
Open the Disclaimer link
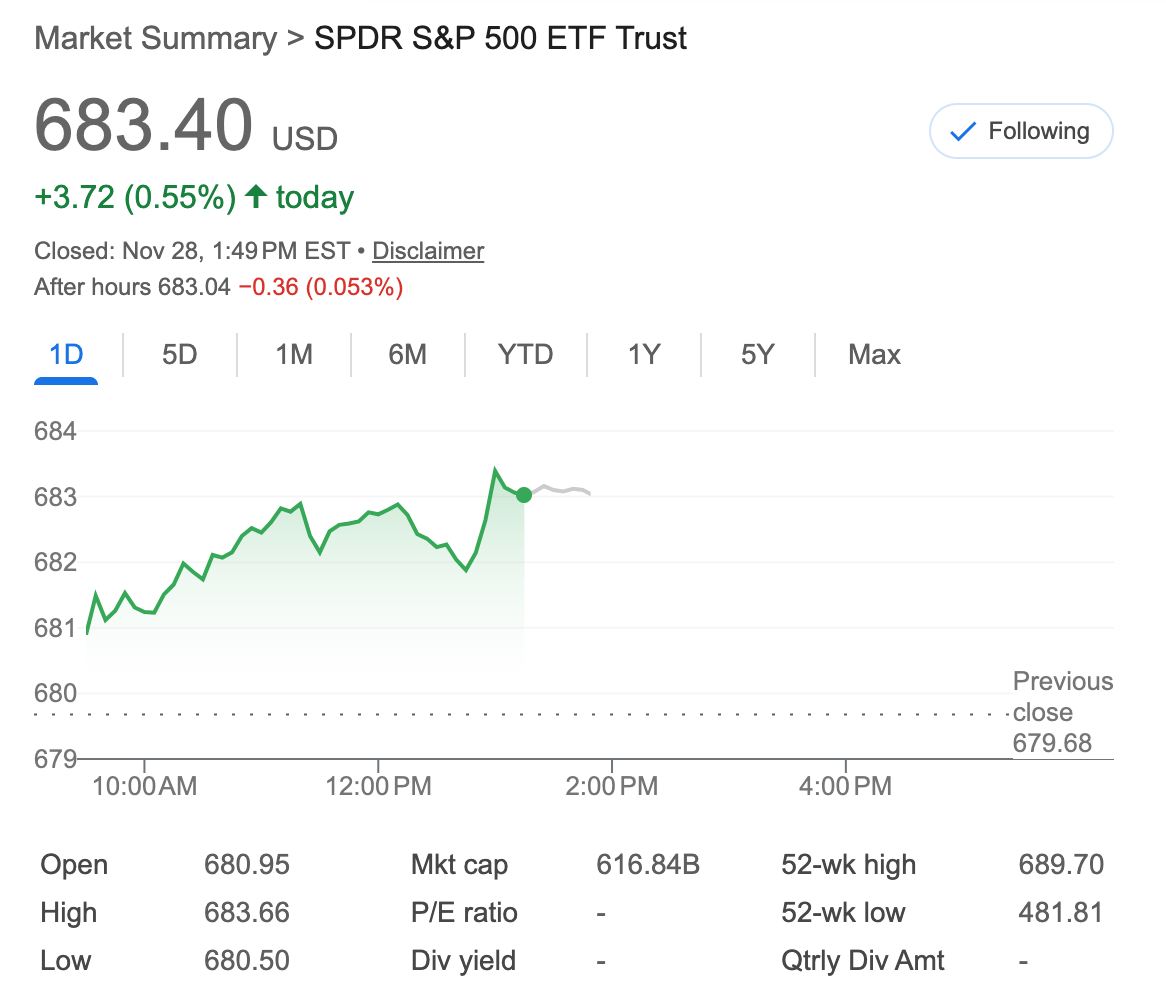[428, 251]
